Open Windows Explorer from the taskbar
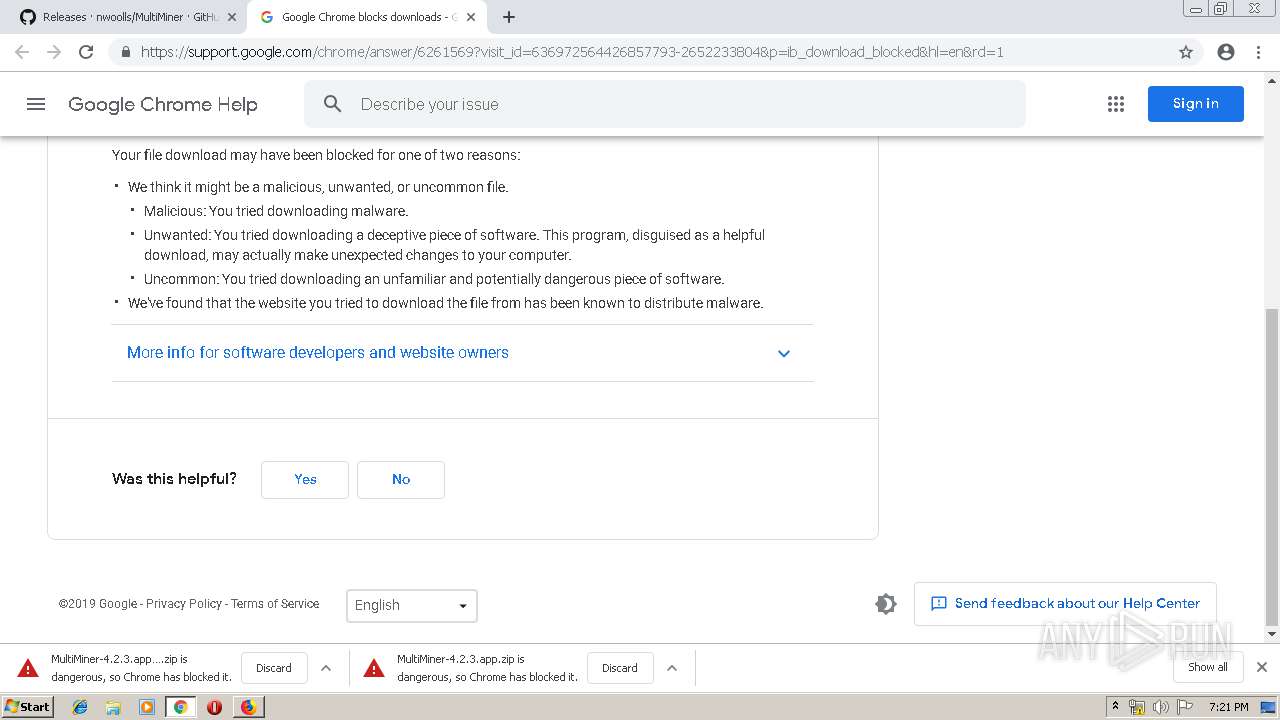 coord(113,707)
